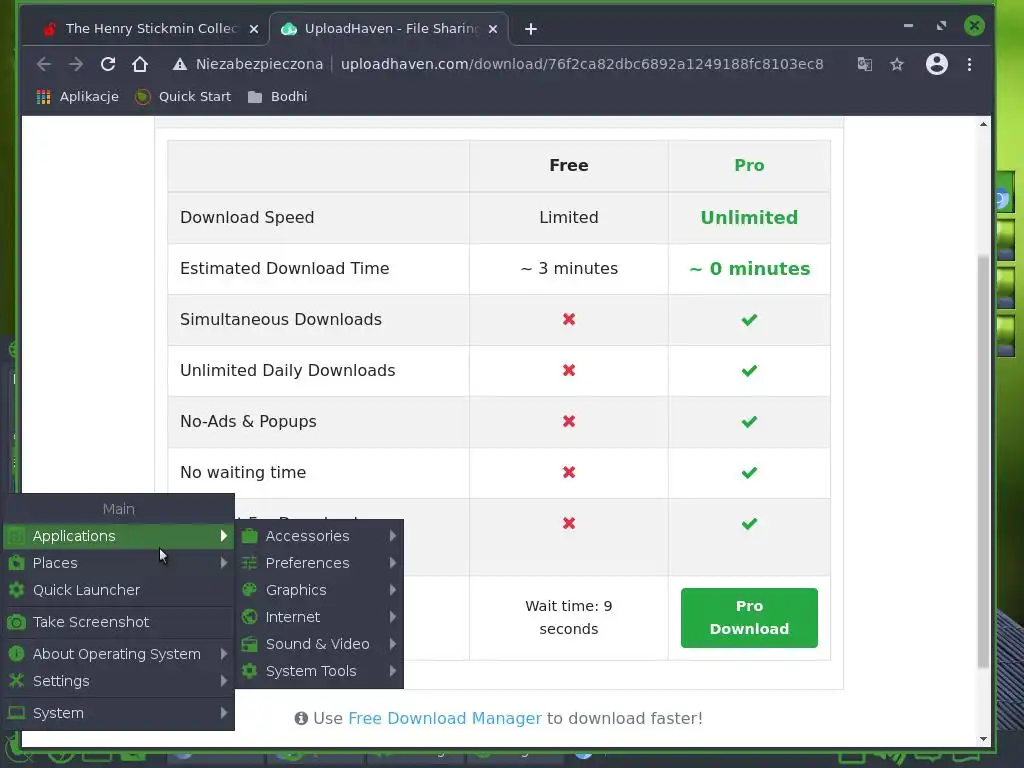The image size is (1024, 768).
Task: Expand arrow beside Applications entry
Action: point(223,536)
